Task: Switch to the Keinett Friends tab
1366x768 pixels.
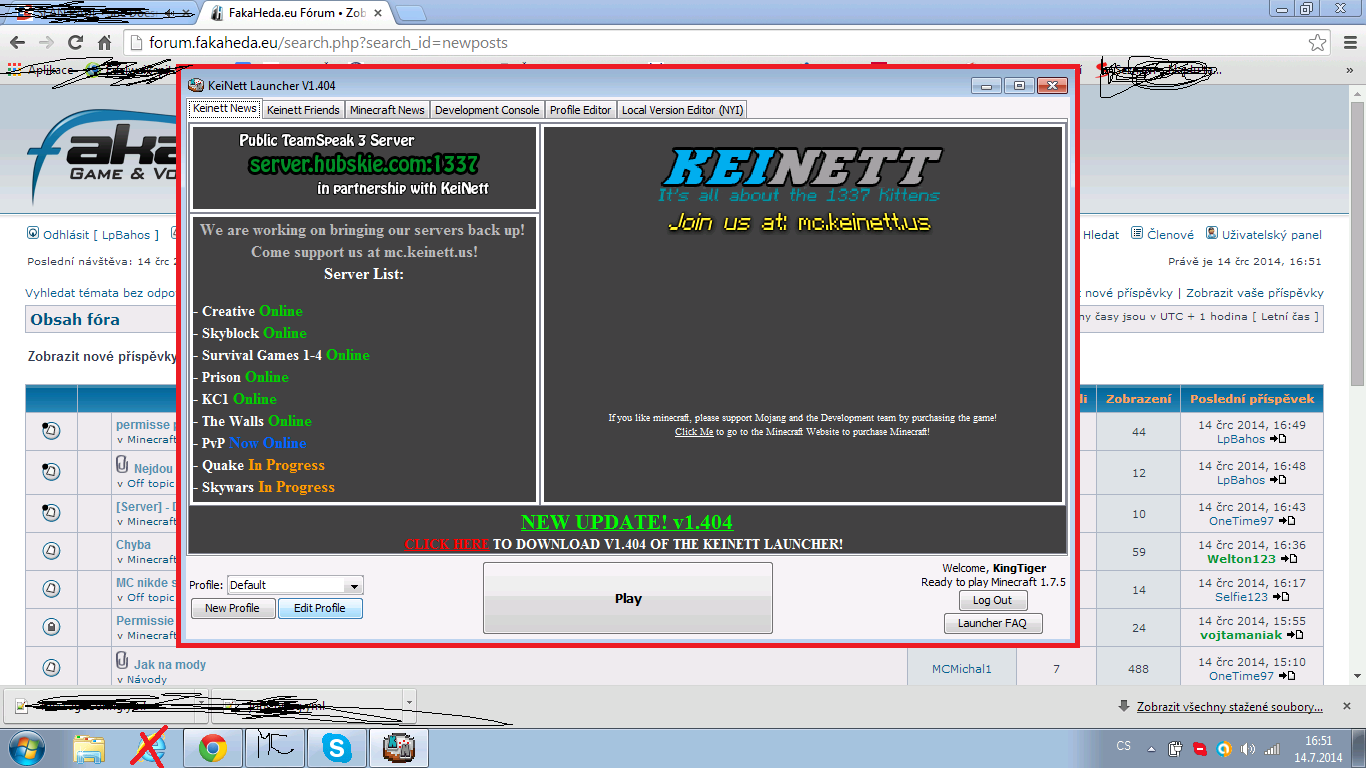Action: click(x=303, y=110)
